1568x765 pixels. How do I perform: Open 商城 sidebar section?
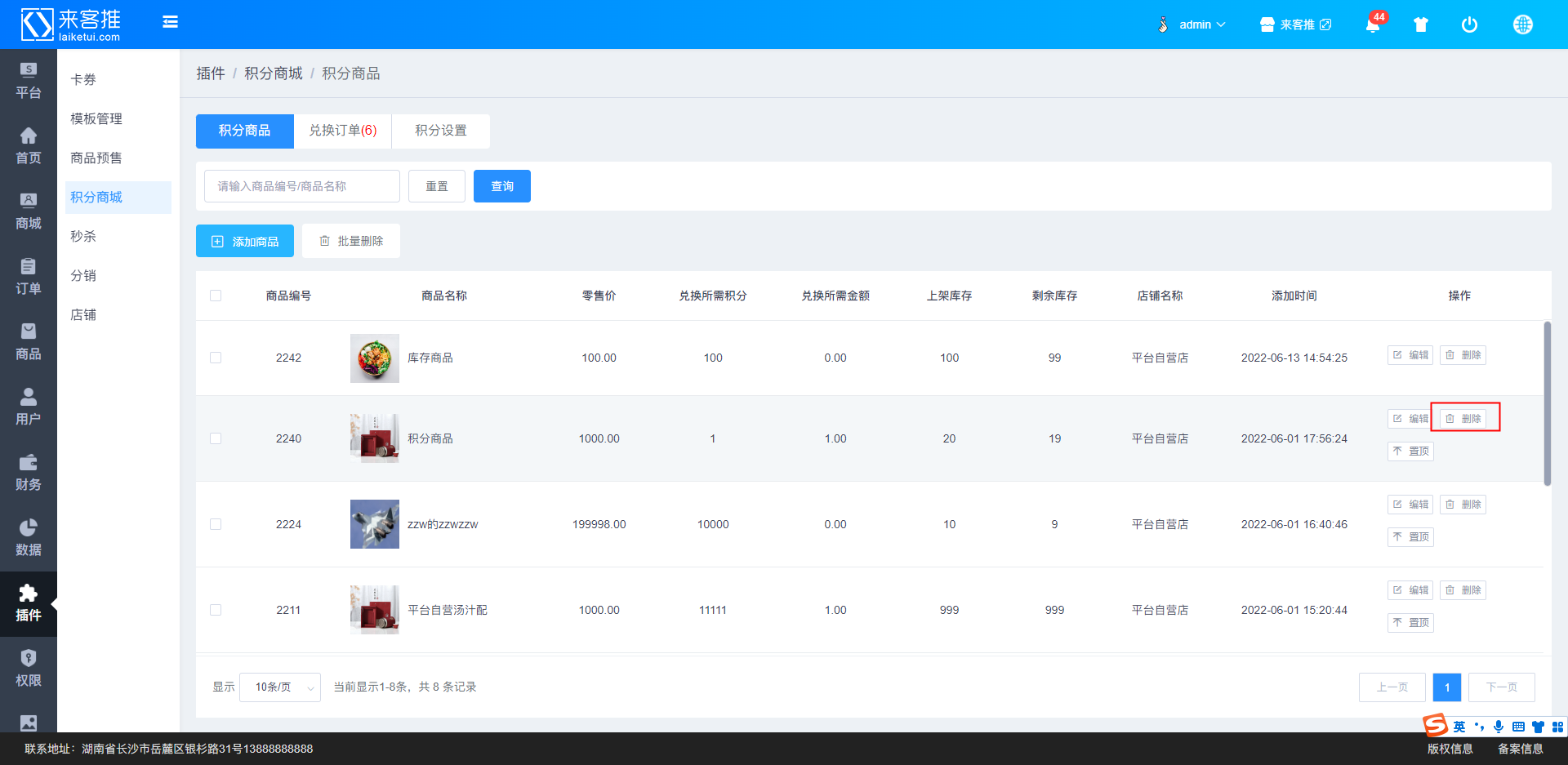pos(29,212)
